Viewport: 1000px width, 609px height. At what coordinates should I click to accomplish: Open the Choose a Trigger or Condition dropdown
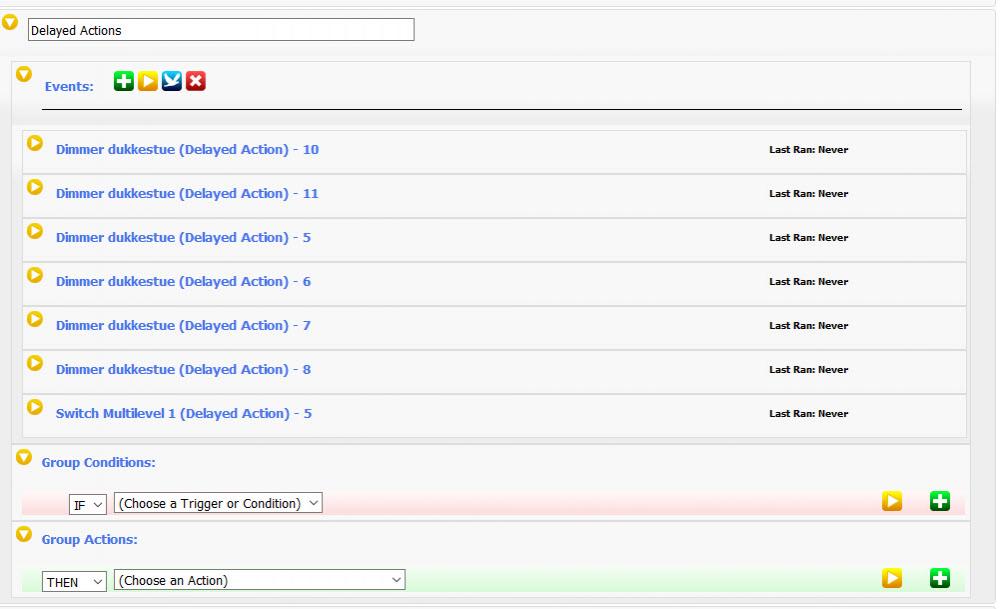click(x=219, y=503)
